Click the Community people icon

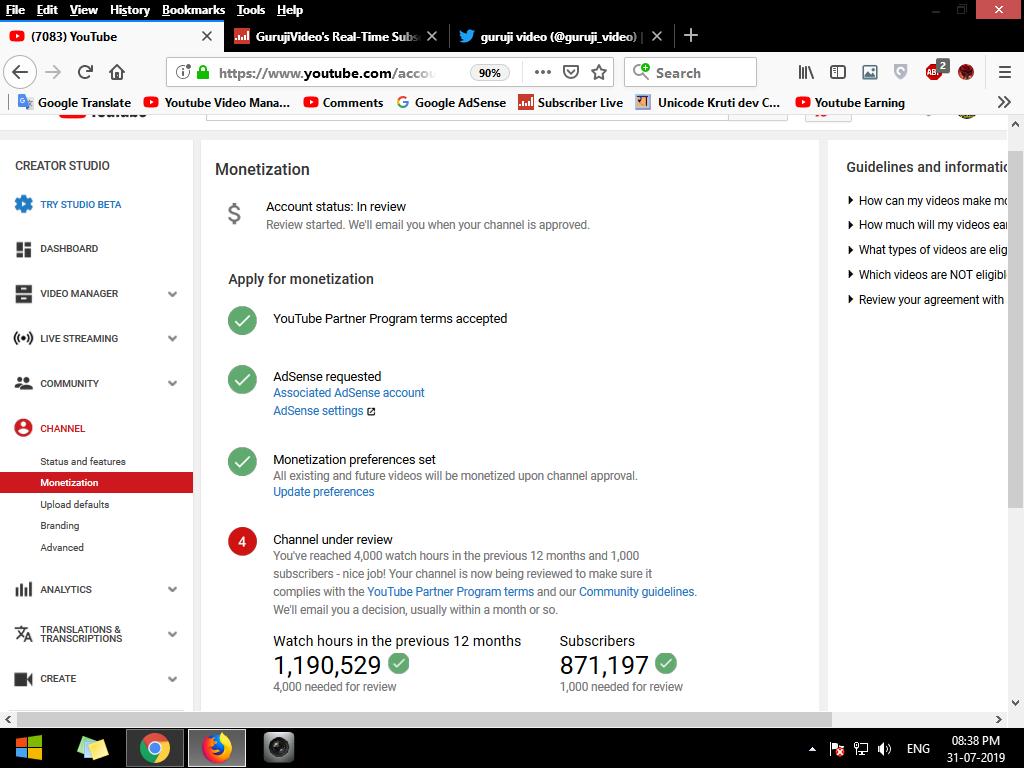[x=24, y=383]
